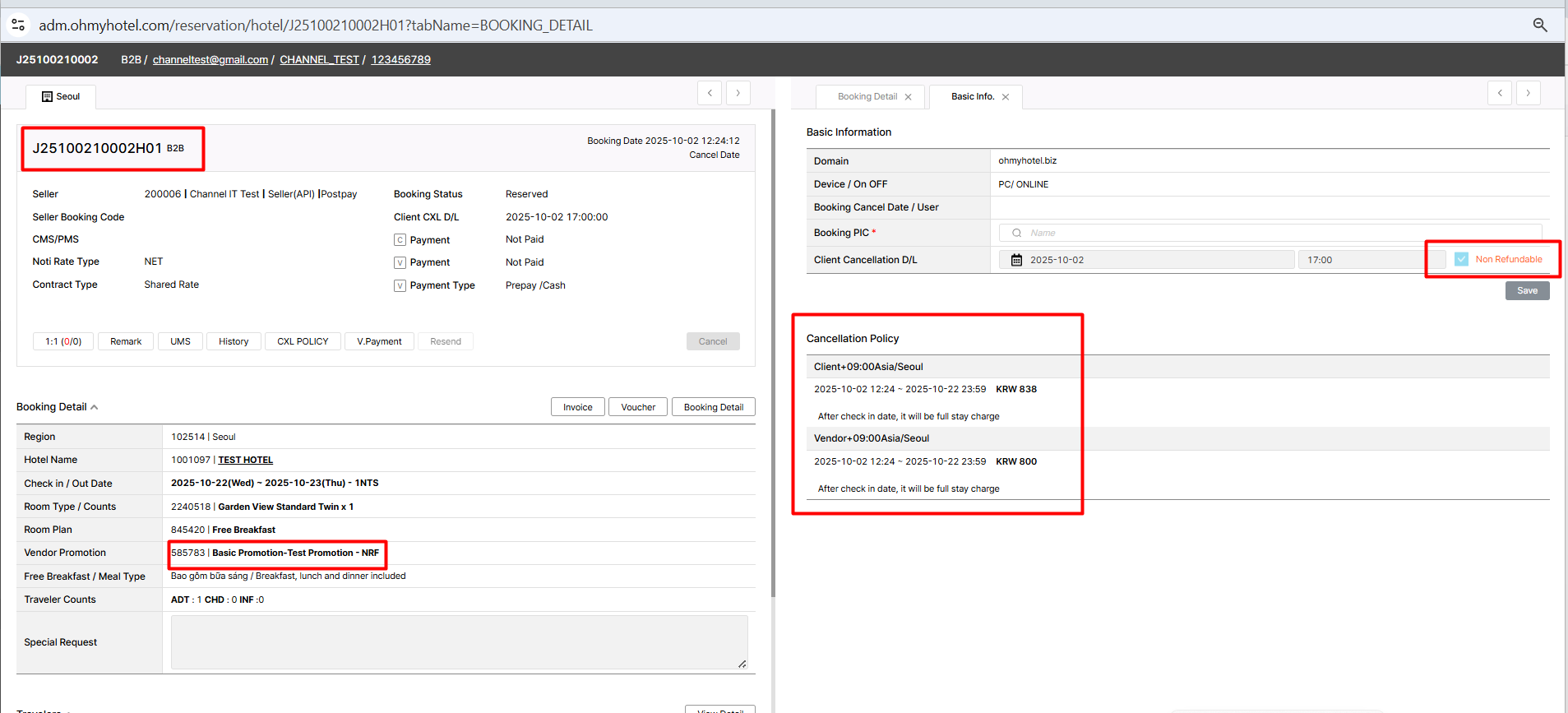Click the CXL POLICY button
Viewport: 1568px width, 713px height.
303,341
